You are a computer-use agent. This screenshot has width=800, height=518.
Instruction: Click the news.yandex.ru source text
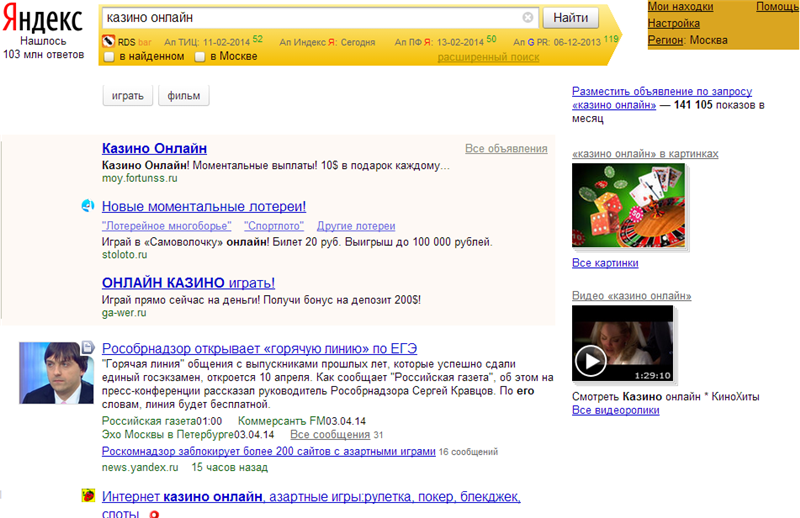click(x=140, y=467)
